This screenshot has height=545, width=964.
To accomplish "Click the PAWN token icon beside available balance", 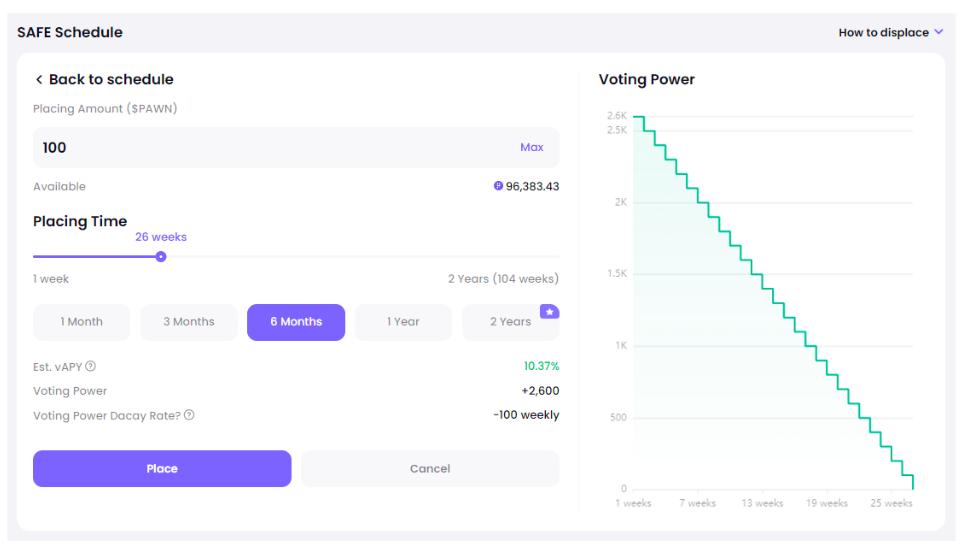I will 499,186.
